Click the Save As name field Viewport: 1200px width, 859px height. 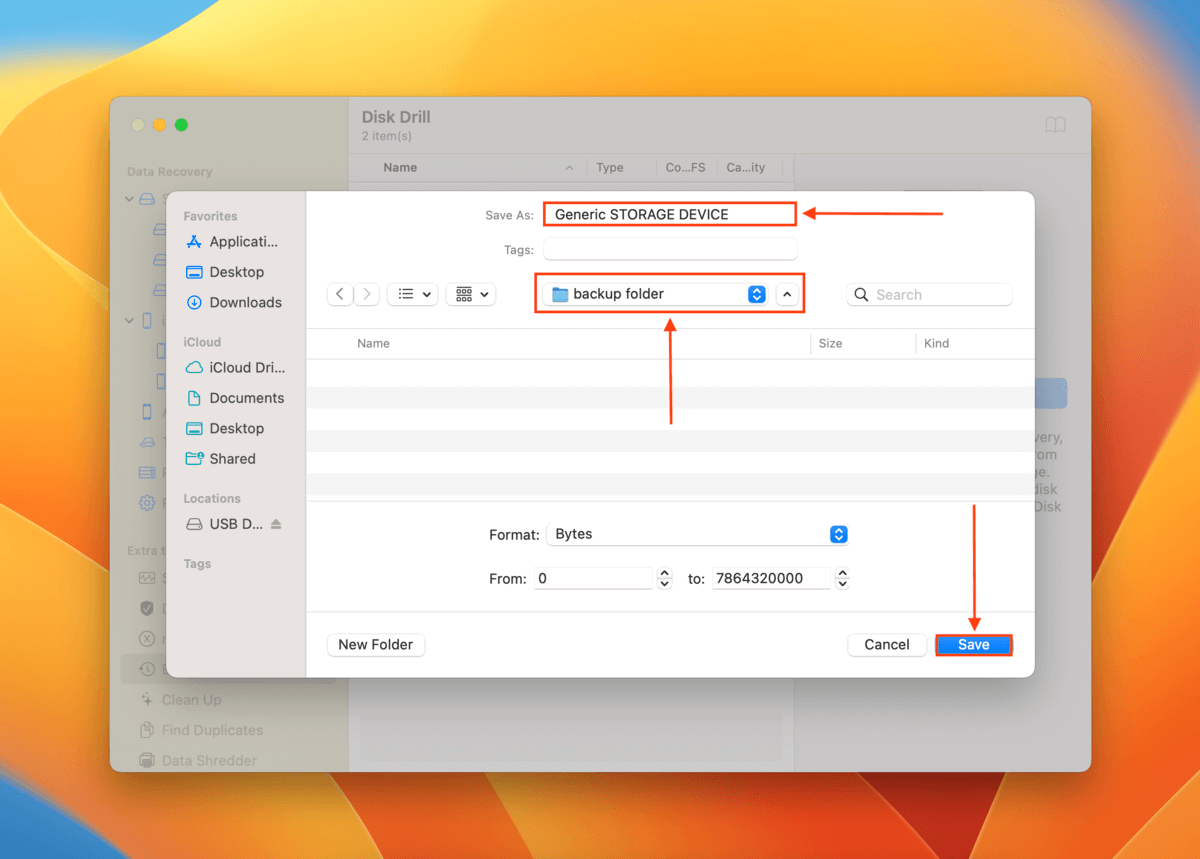tap(670, 214)
